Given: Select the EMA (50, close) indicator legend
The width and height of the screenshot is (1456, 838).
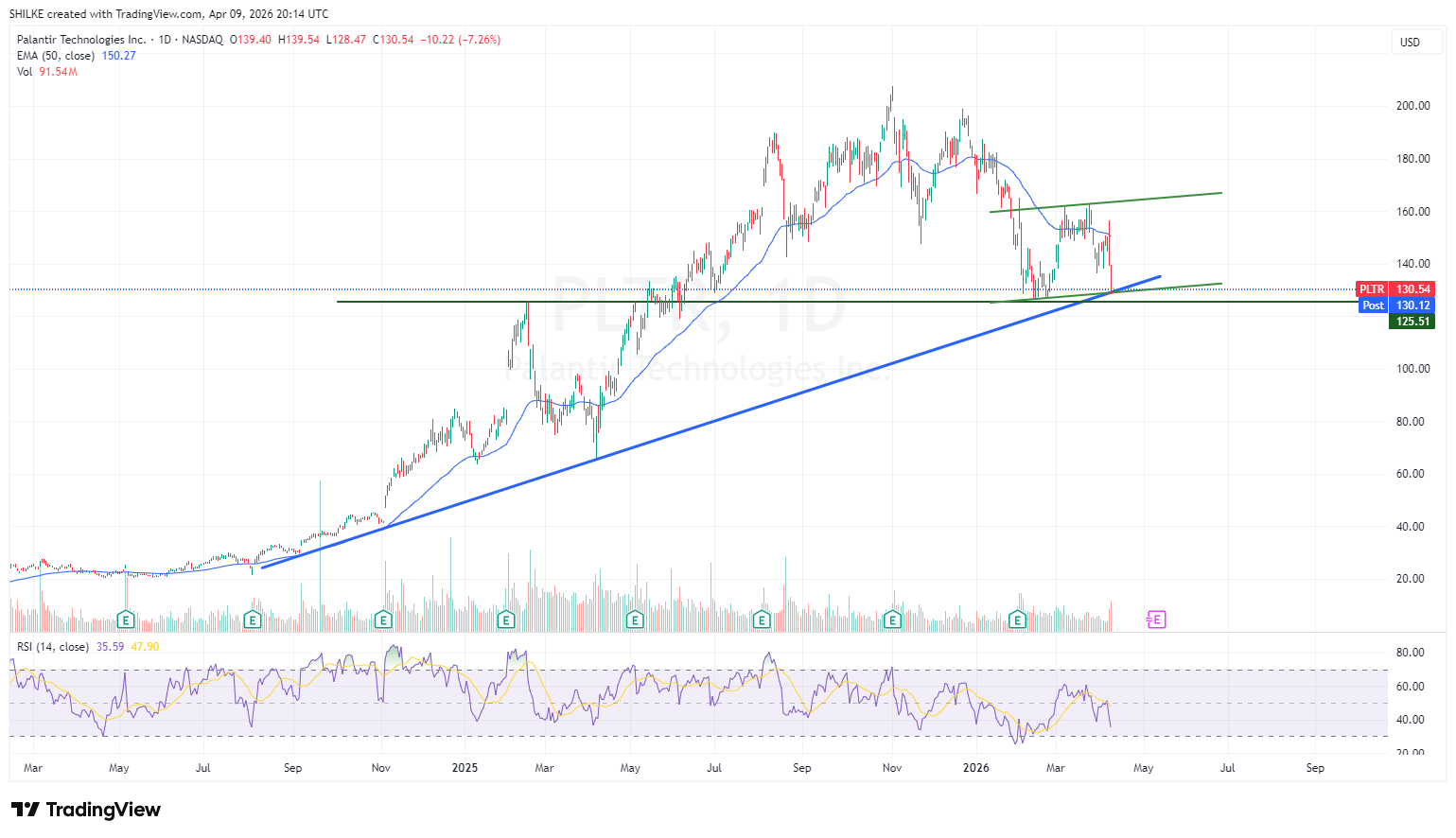Looking at the screenshot, I should click(x=56, y=56).
